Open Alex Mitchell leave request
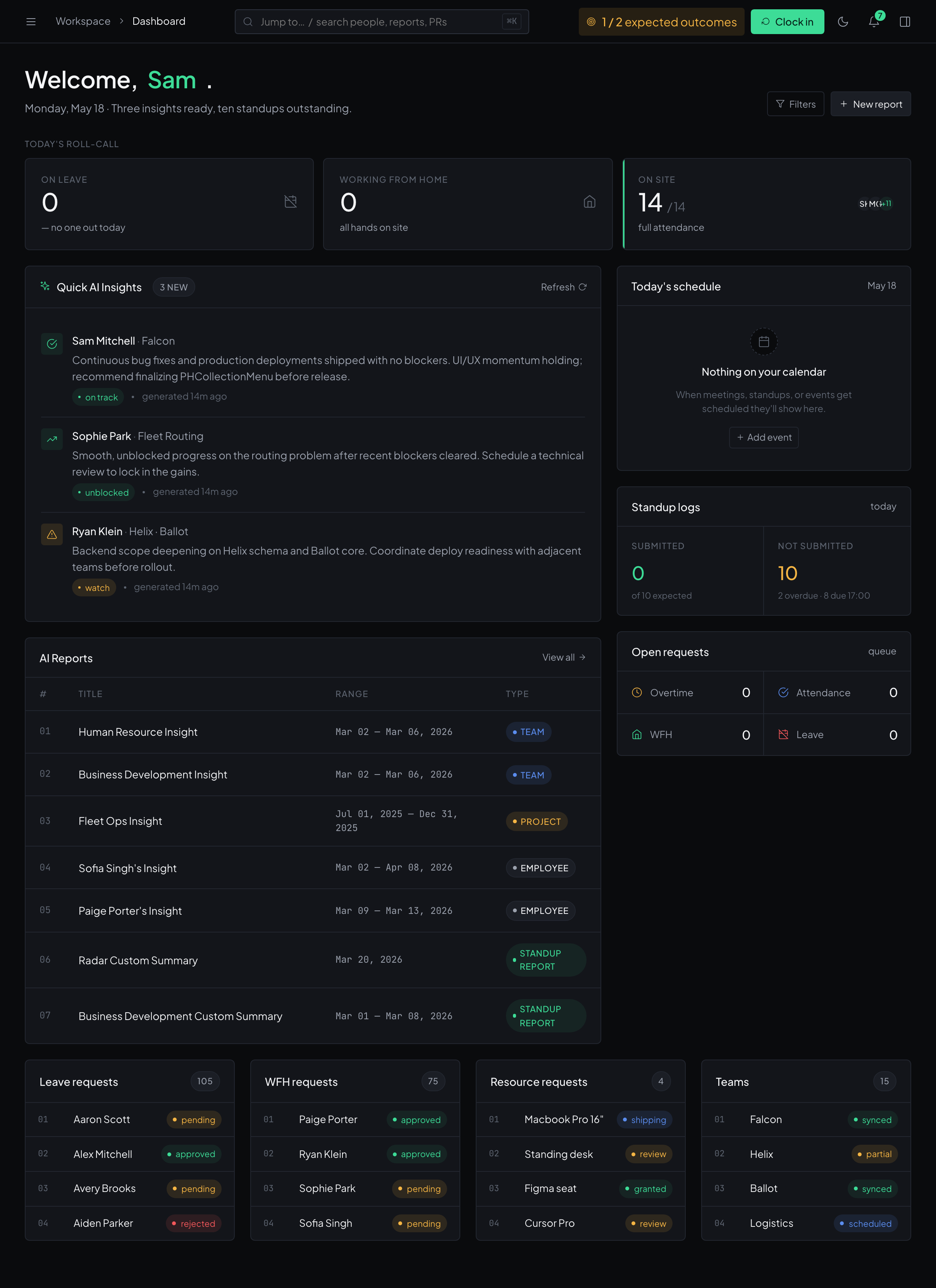The width and height of the screenshot is (936, 1288). tap(129, 1154)
